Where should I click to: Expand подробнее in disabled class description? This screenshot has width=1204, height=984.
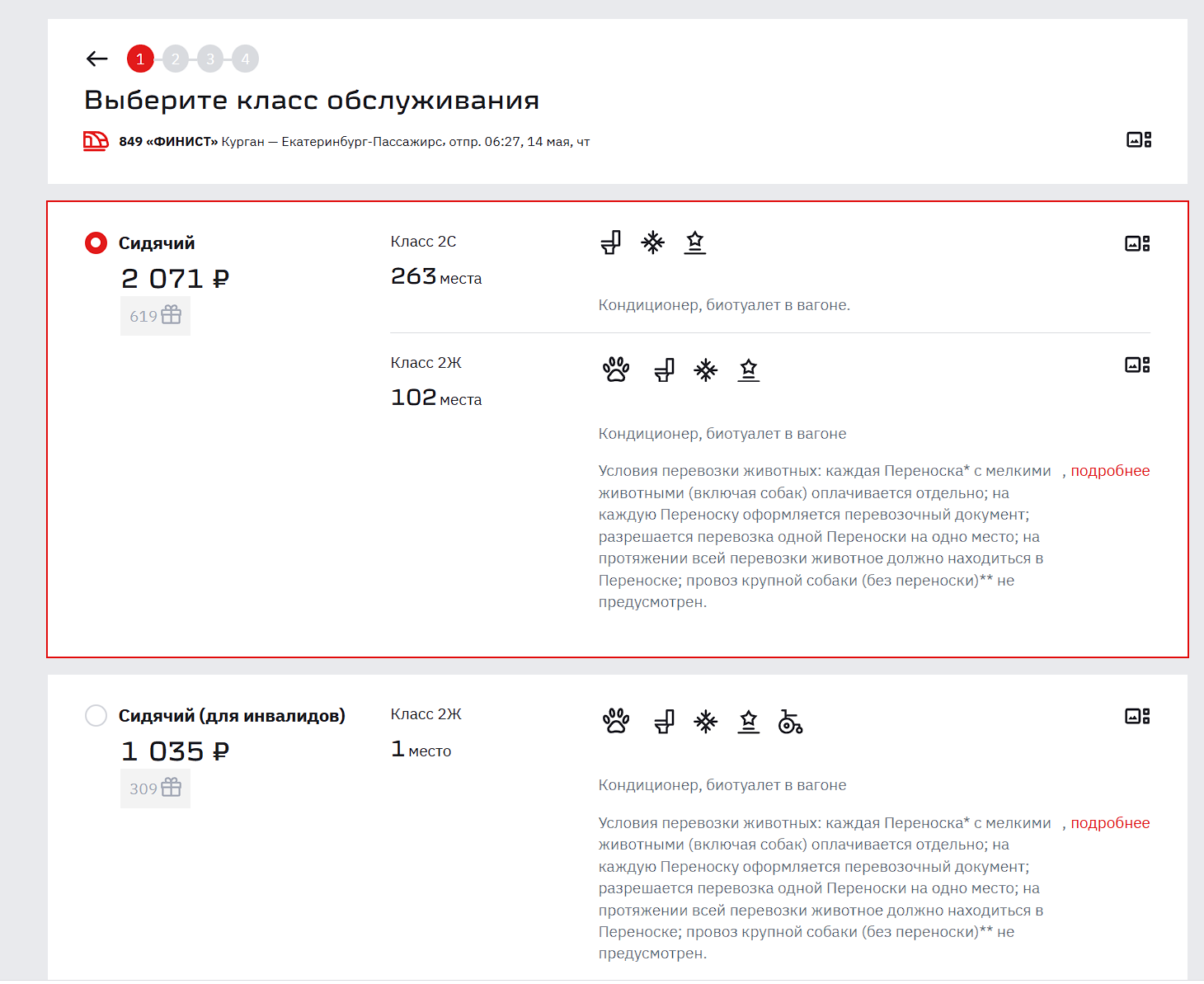[x=1109, y=823]
